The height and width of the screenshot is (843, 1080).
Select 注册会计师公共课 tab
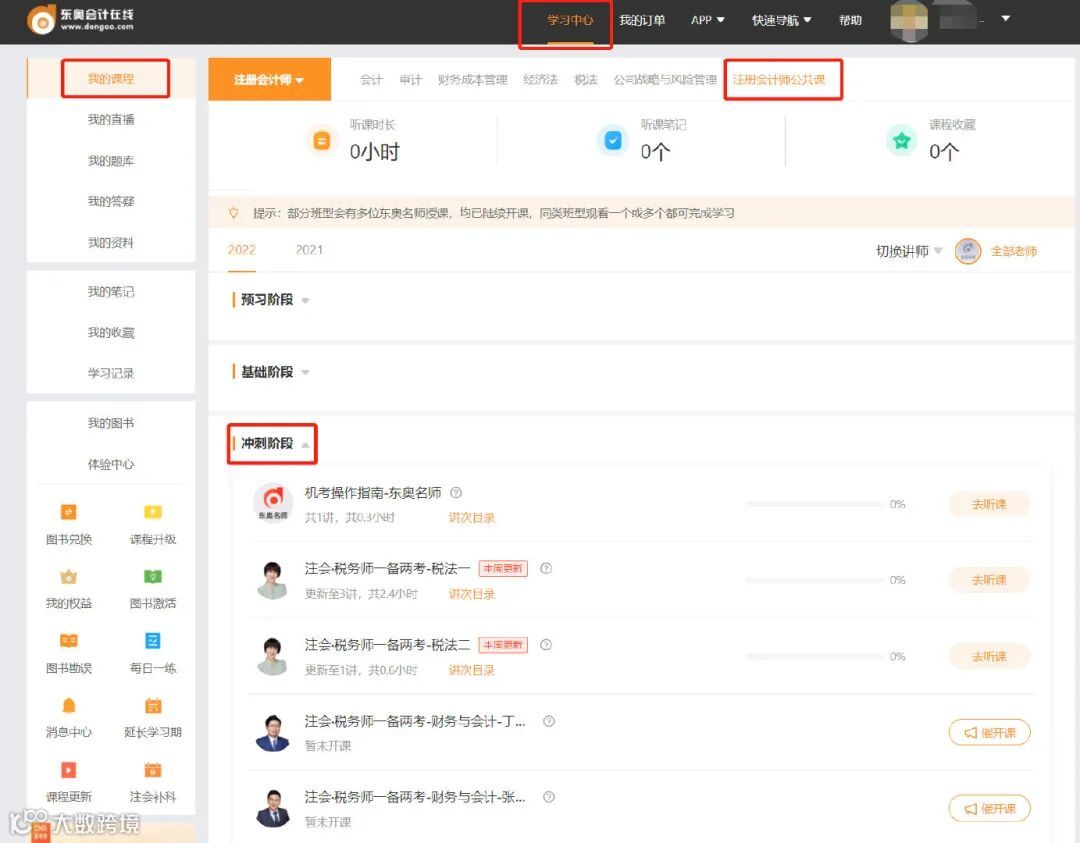(779, 80)
